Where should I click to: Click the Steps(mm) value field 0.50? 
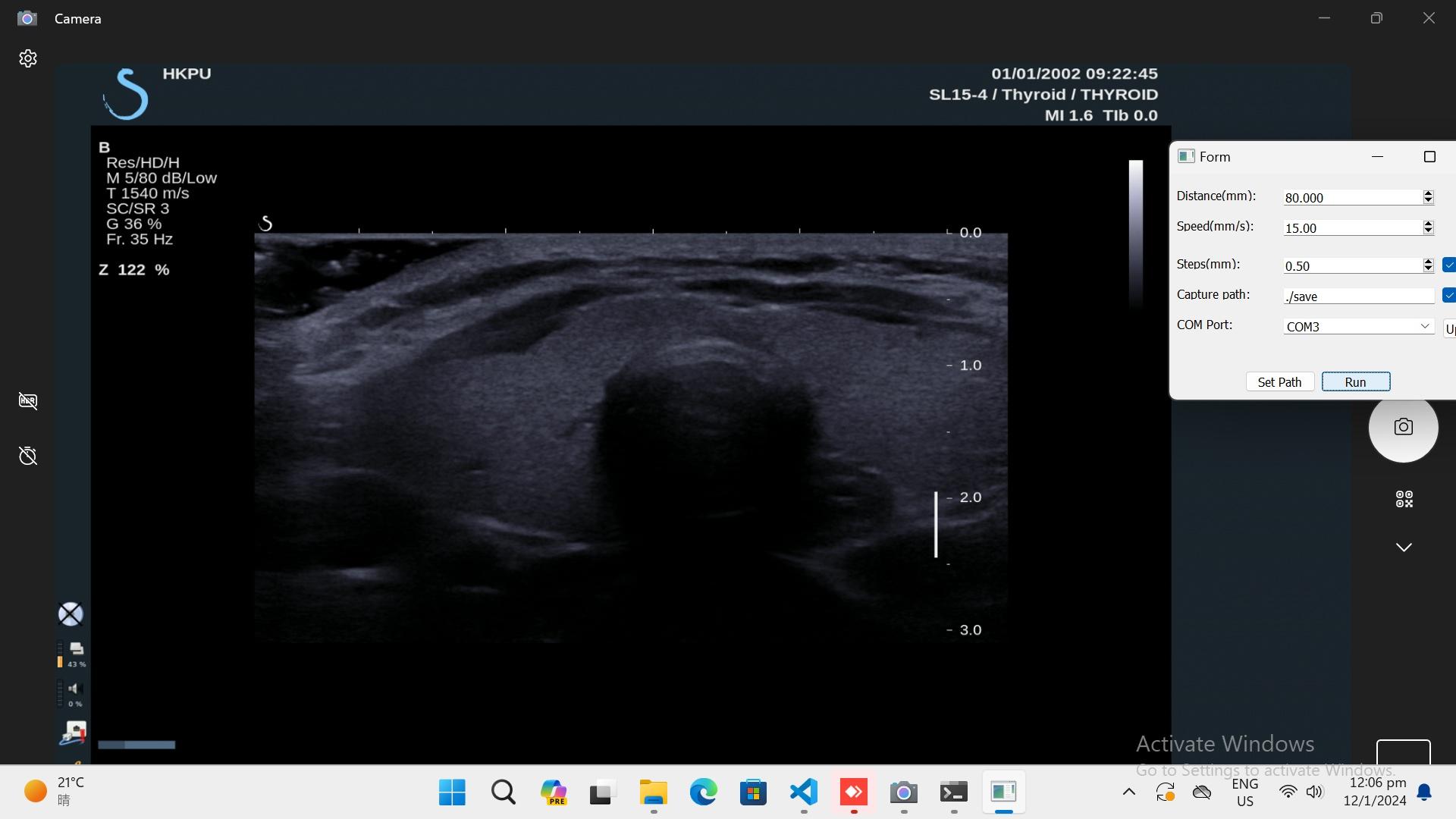1352,265
